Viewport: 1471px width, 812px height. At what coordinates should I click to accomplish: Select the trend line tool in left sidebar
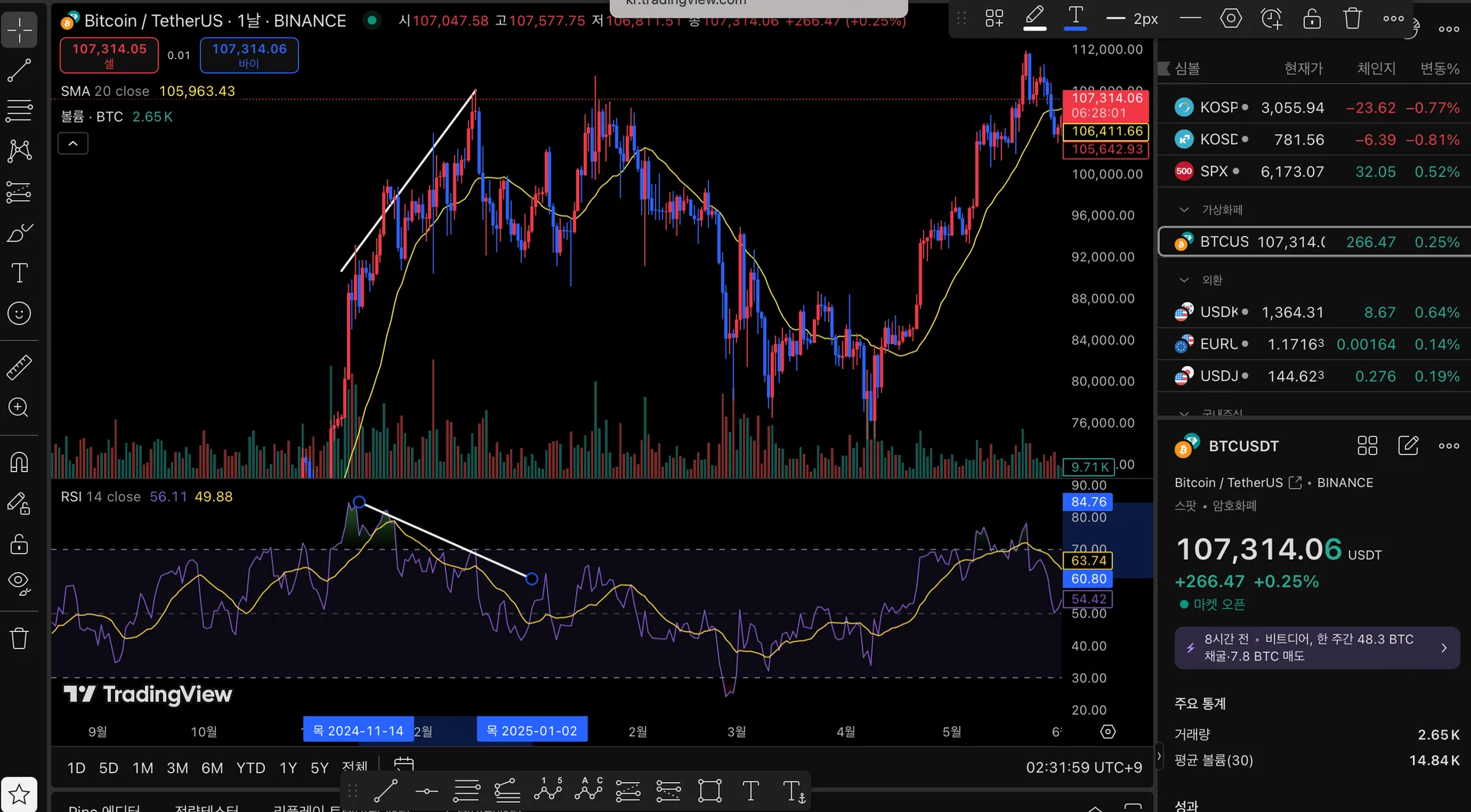(x=19, y=70)
